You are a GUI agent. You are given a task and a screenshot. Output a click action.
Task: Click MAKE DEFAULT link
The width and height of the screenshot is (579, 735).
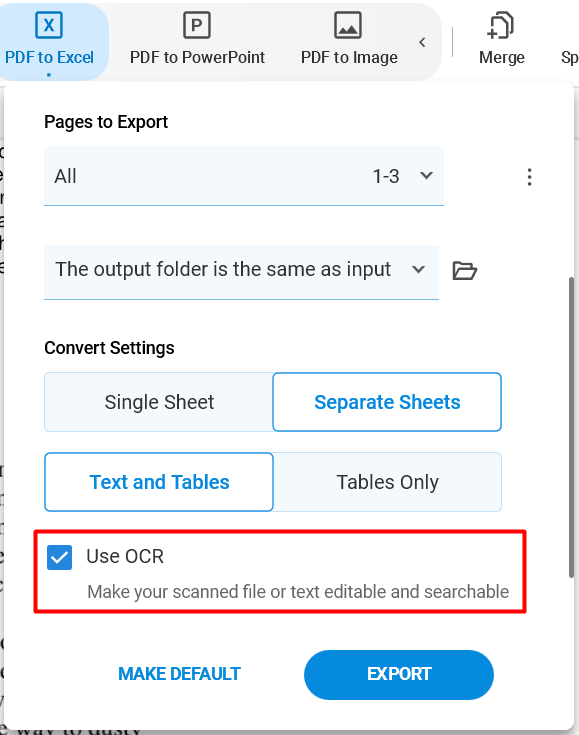[179, 674]
